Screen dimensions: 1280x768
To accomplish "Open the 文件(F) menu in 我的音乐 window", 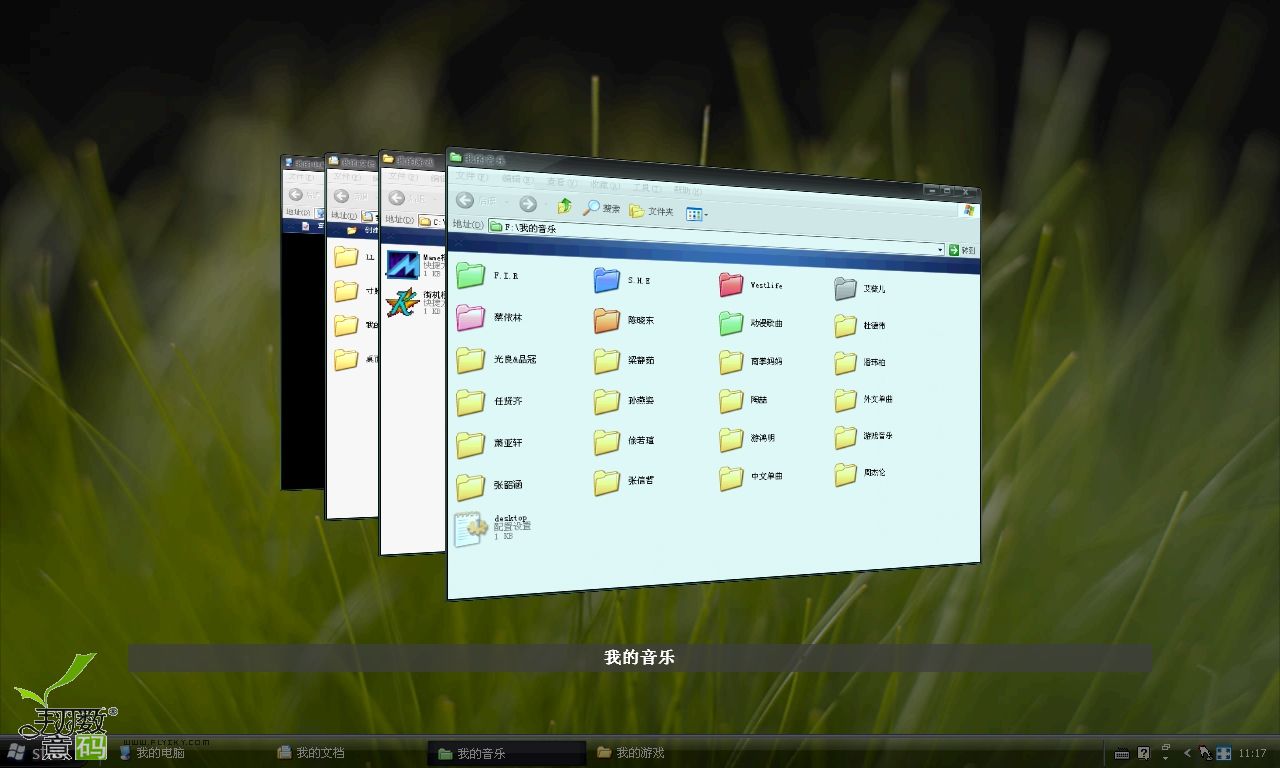I will [471, 176].
